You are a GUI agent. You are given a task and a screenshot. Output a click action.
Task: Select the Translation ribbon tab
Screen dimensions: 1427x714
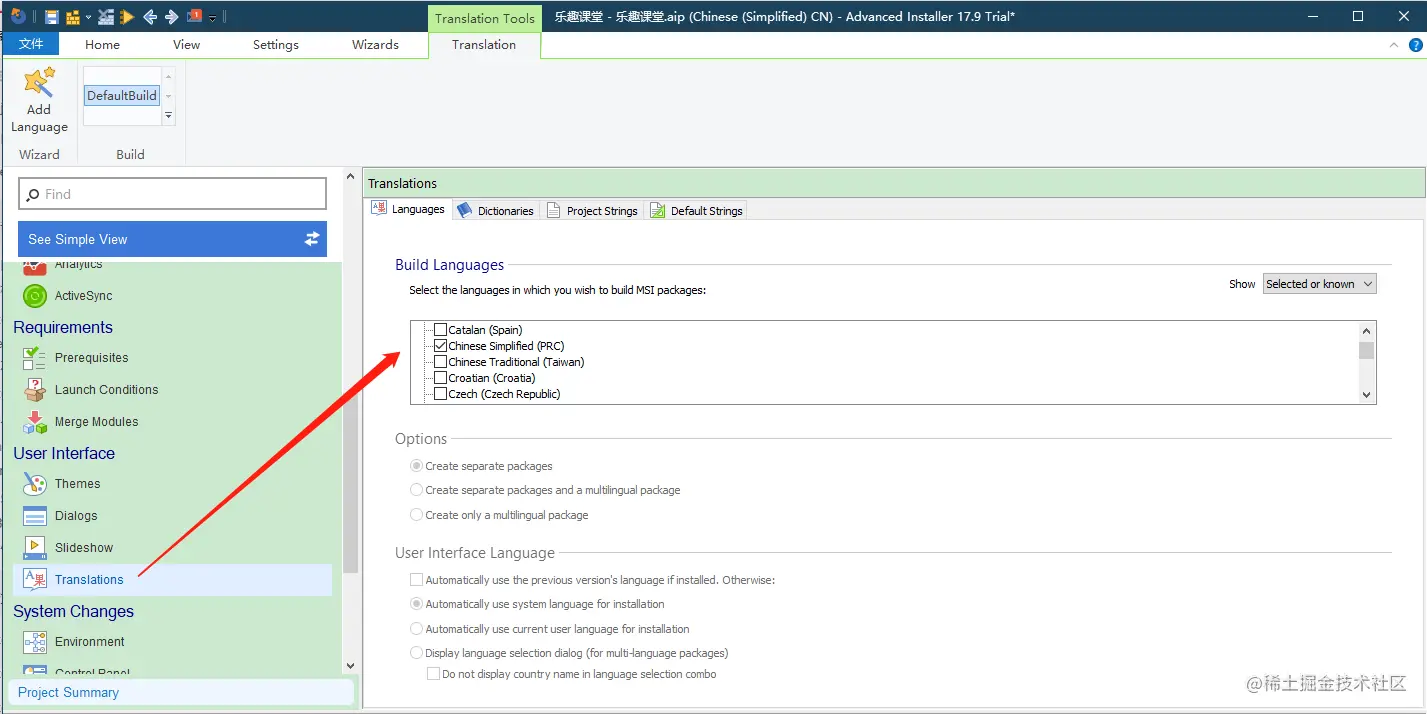coord(484,45)
